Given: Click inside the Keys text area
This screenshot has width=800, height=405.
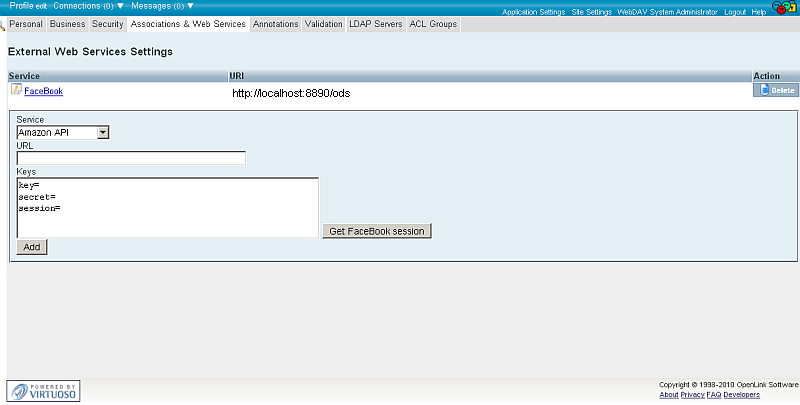Looking at the screenshot, I should coord(167,207).
